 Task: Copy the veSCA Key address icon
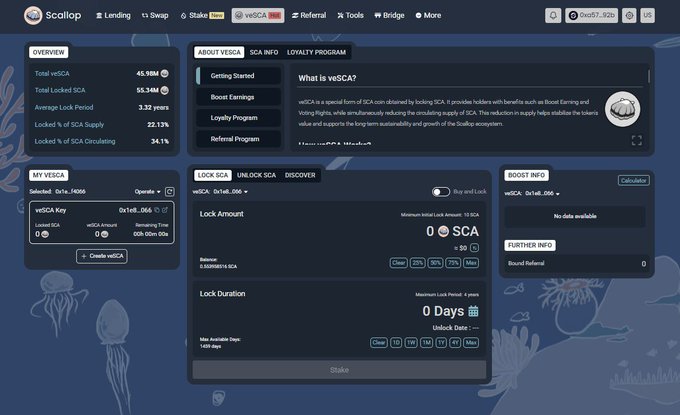pos(157,210)
